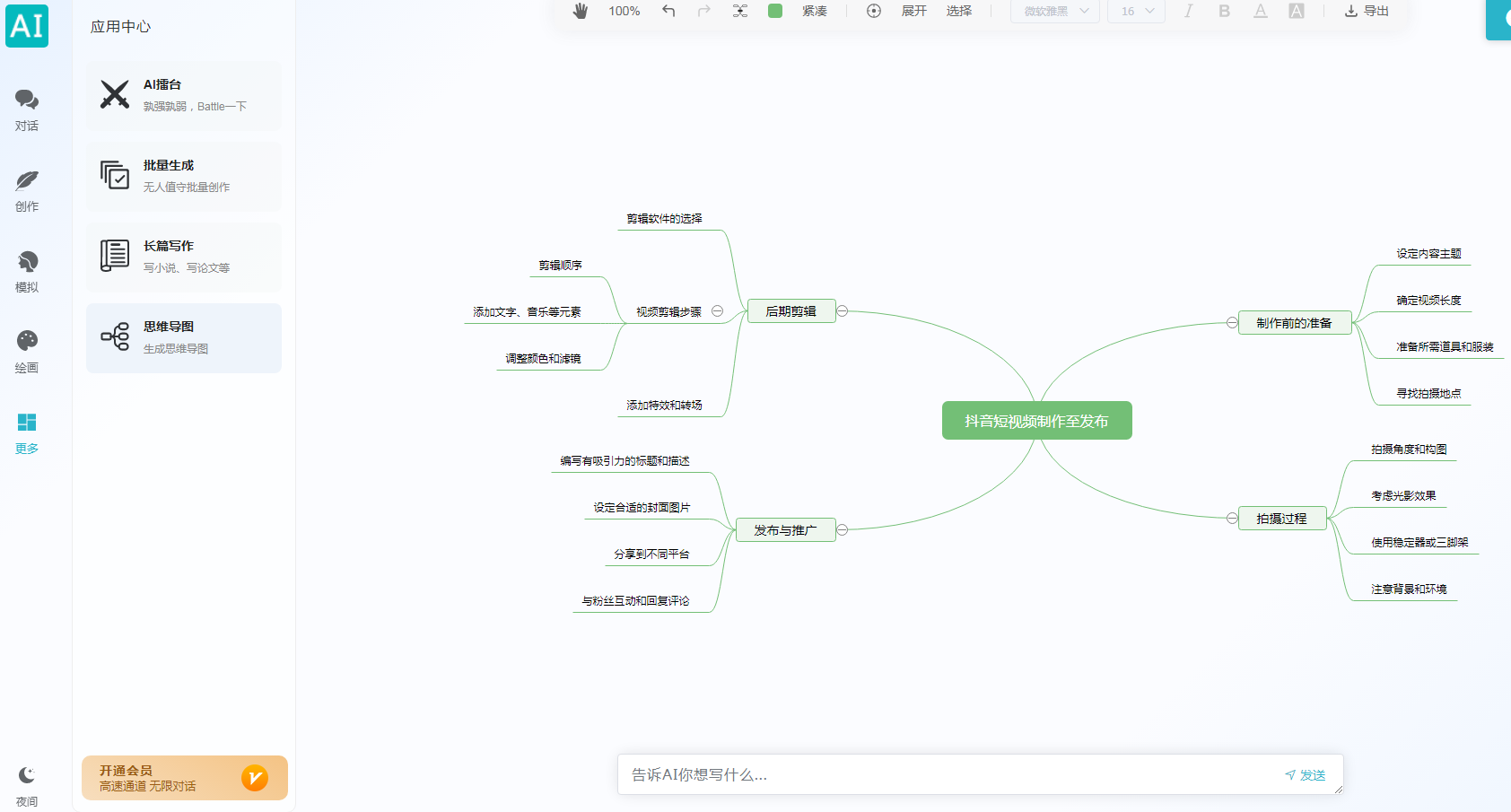Screen dimensions: 1511x812
Task: Collapse the 制作前的准备 branch
Action: (1232, 323)
